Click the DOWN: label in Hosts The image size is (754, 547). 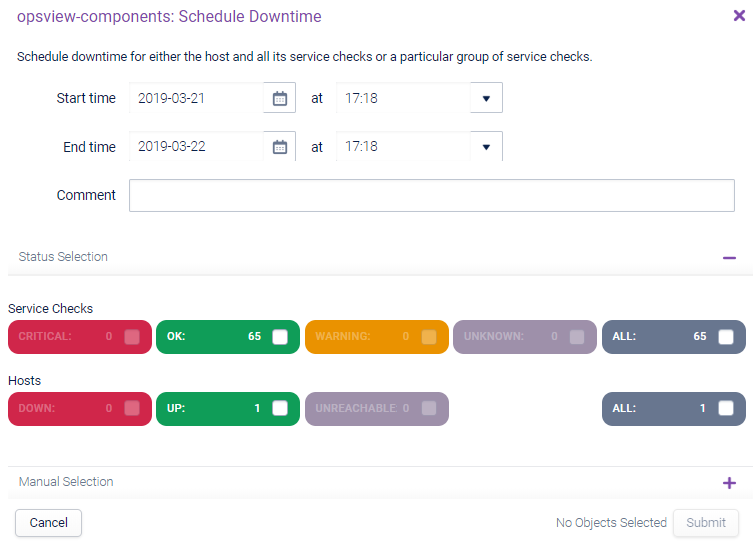[x=37, y=408]
